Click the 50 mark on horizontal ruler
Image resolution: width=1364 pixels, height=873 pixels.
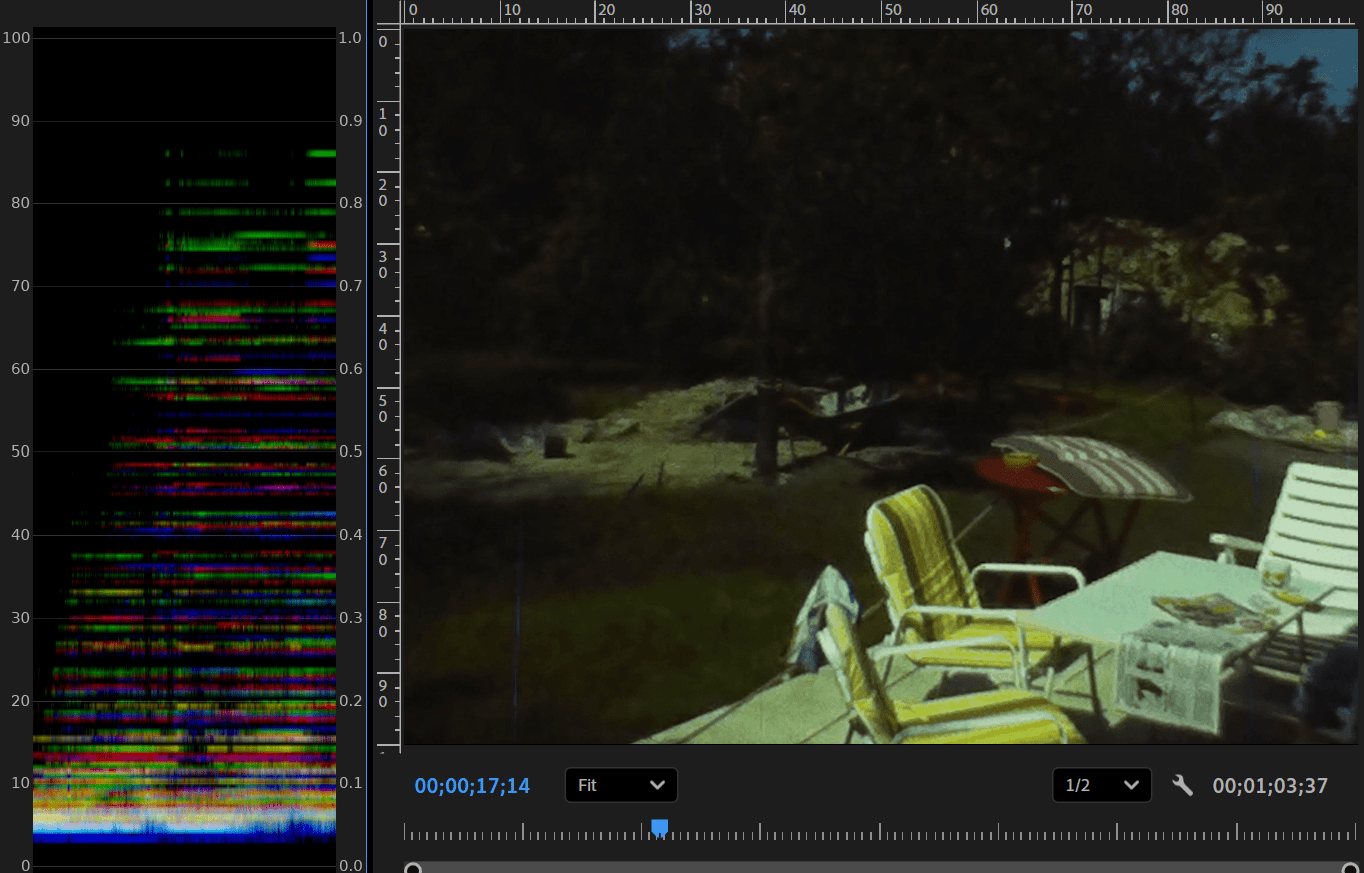891,11
